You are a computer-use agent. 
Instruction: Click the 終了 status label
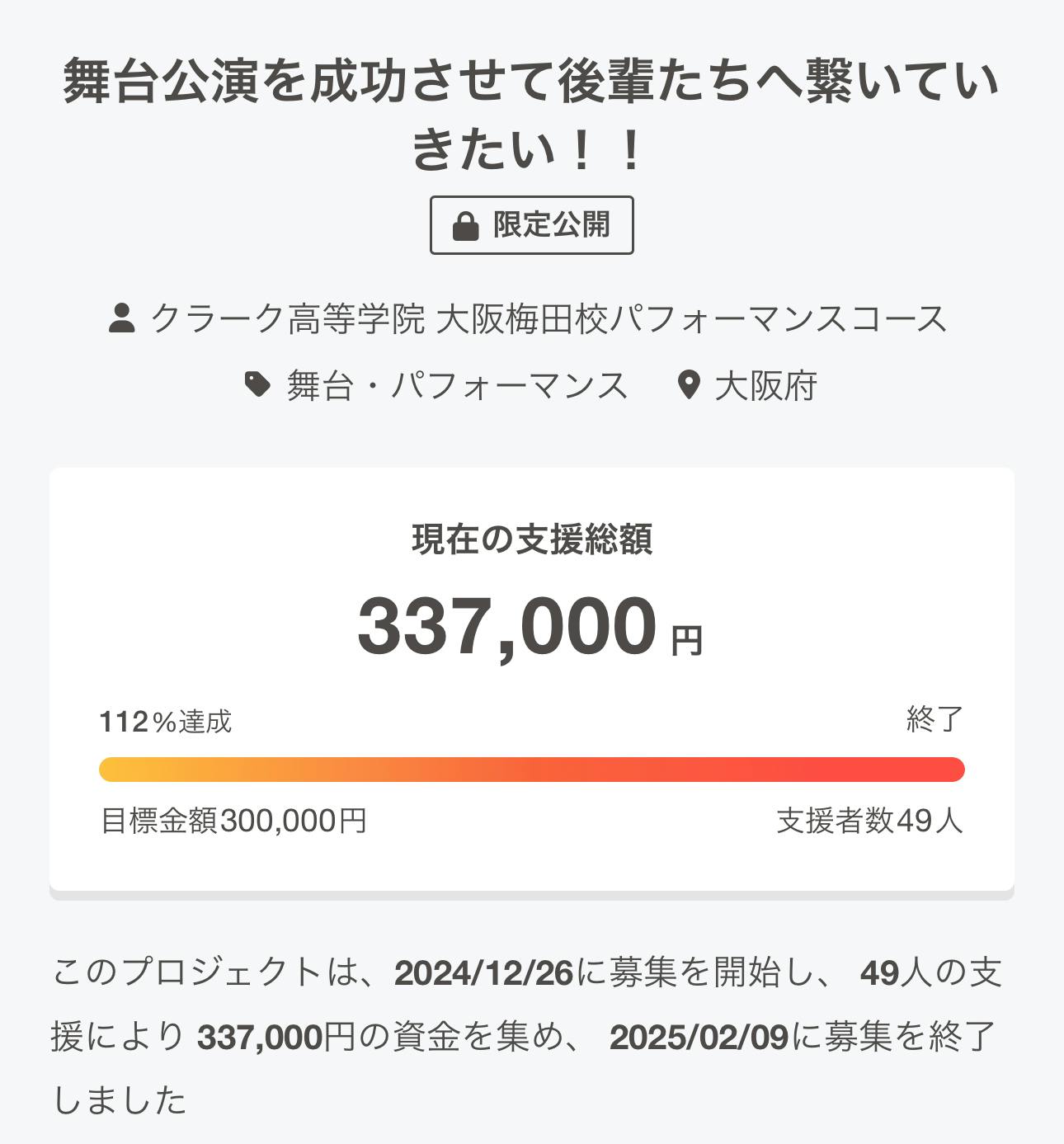click(935, 720)
